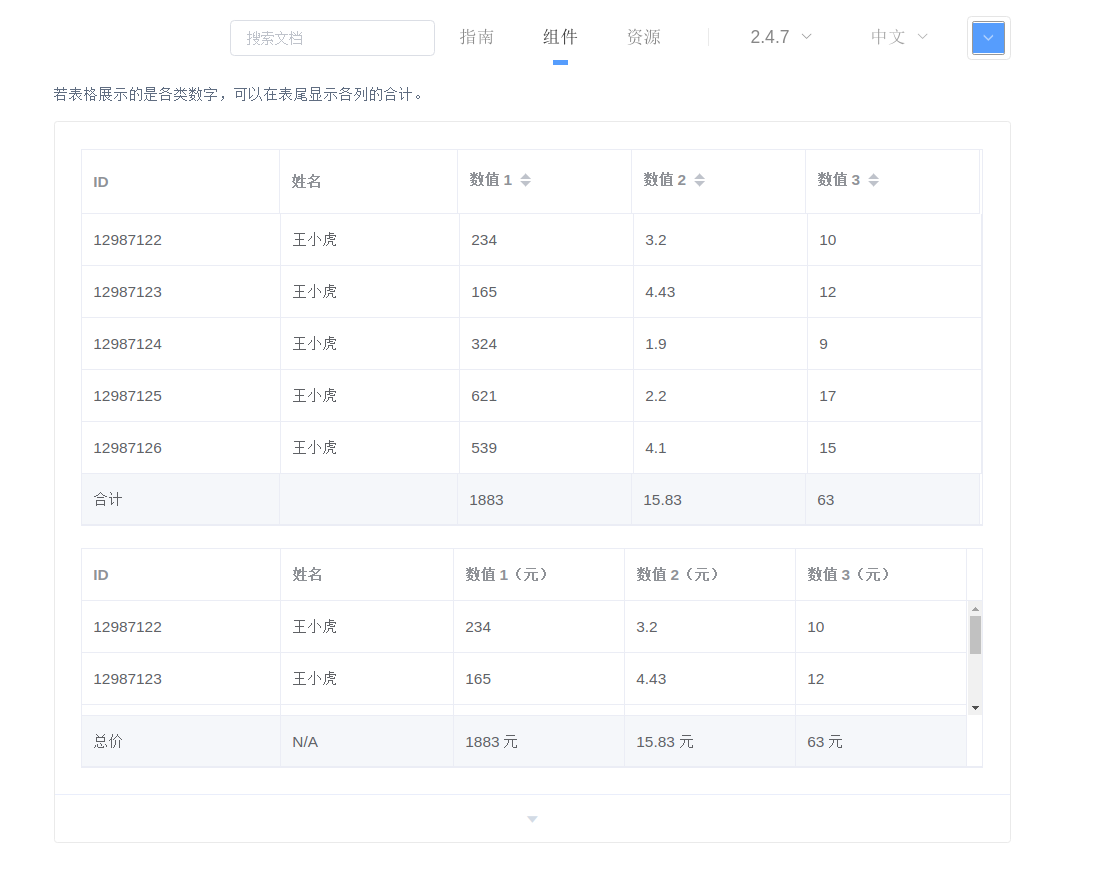Open the blue theme color picker

pos(988,38)
